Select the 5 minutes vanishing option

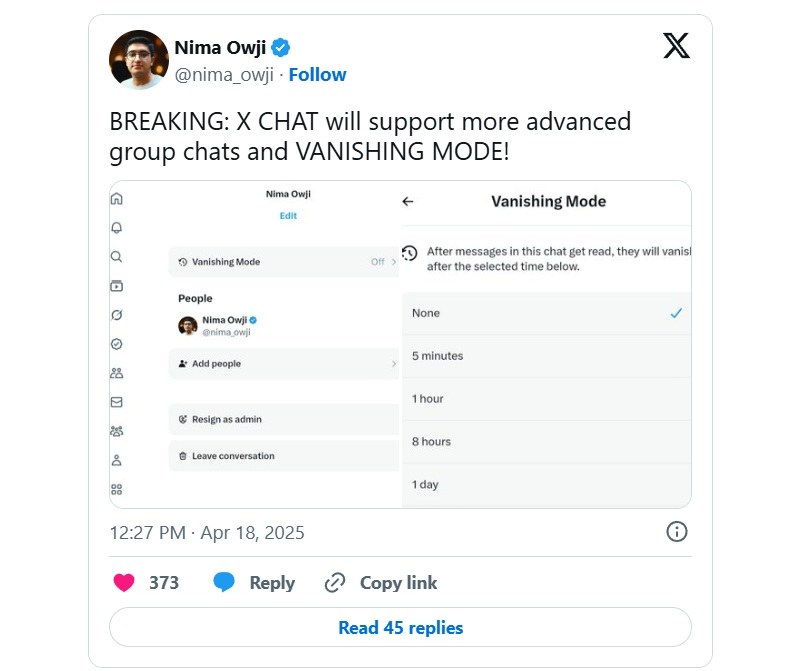(x=546, y=356)
